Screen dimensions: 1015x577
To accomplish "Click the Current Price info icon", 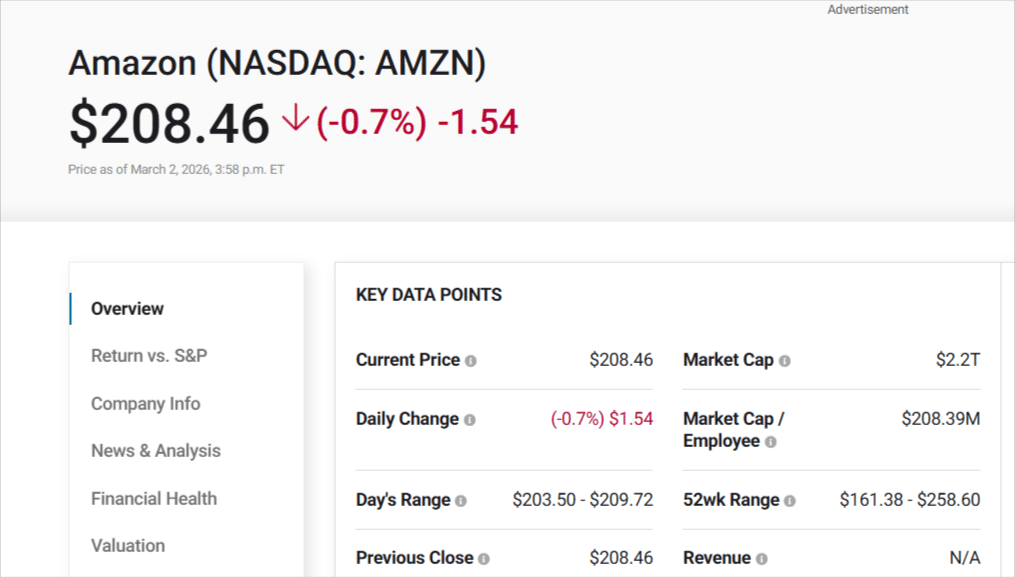I will point(470,360).
